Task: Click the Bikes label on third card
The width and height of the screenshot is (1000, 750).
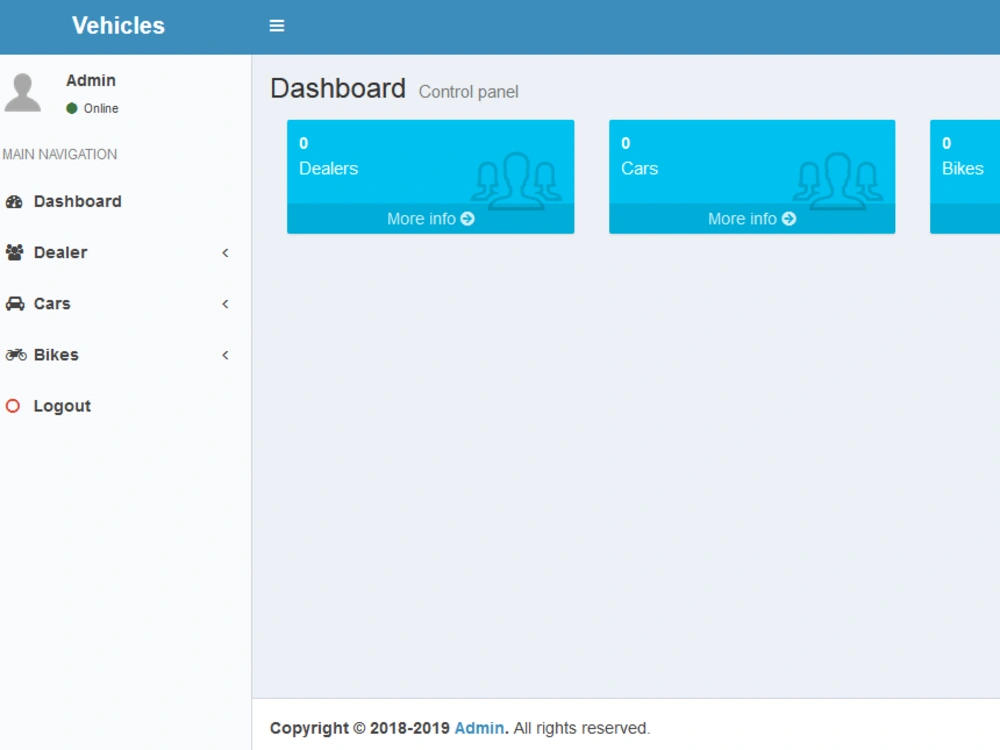Action: click(963, 168)
